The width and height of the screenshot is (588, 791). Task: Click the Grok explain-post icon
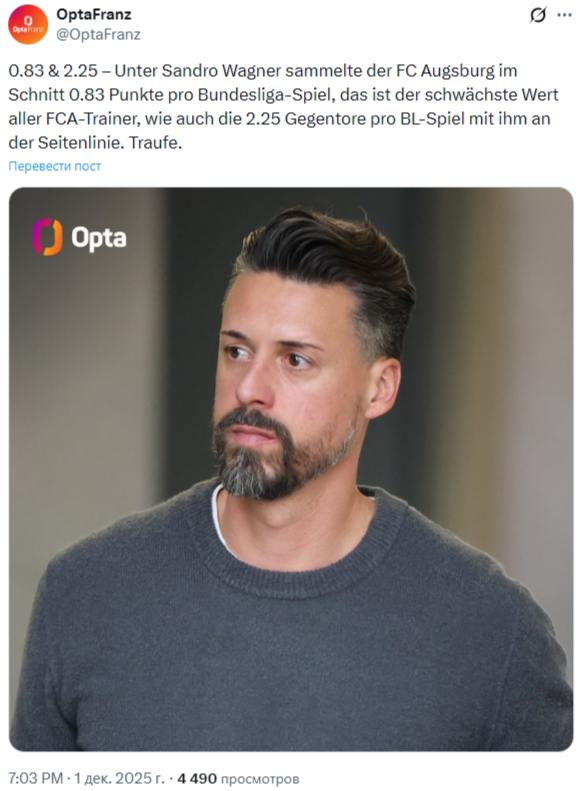point(538,15)
